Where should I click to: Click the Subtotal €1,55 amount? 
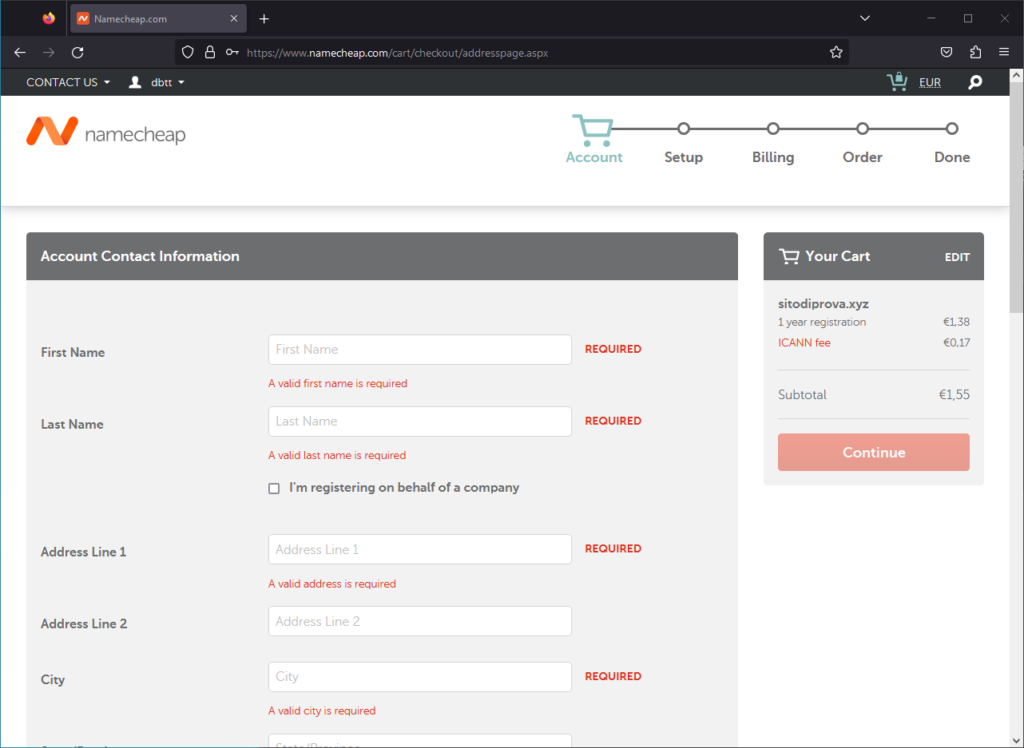click(954, 395)
